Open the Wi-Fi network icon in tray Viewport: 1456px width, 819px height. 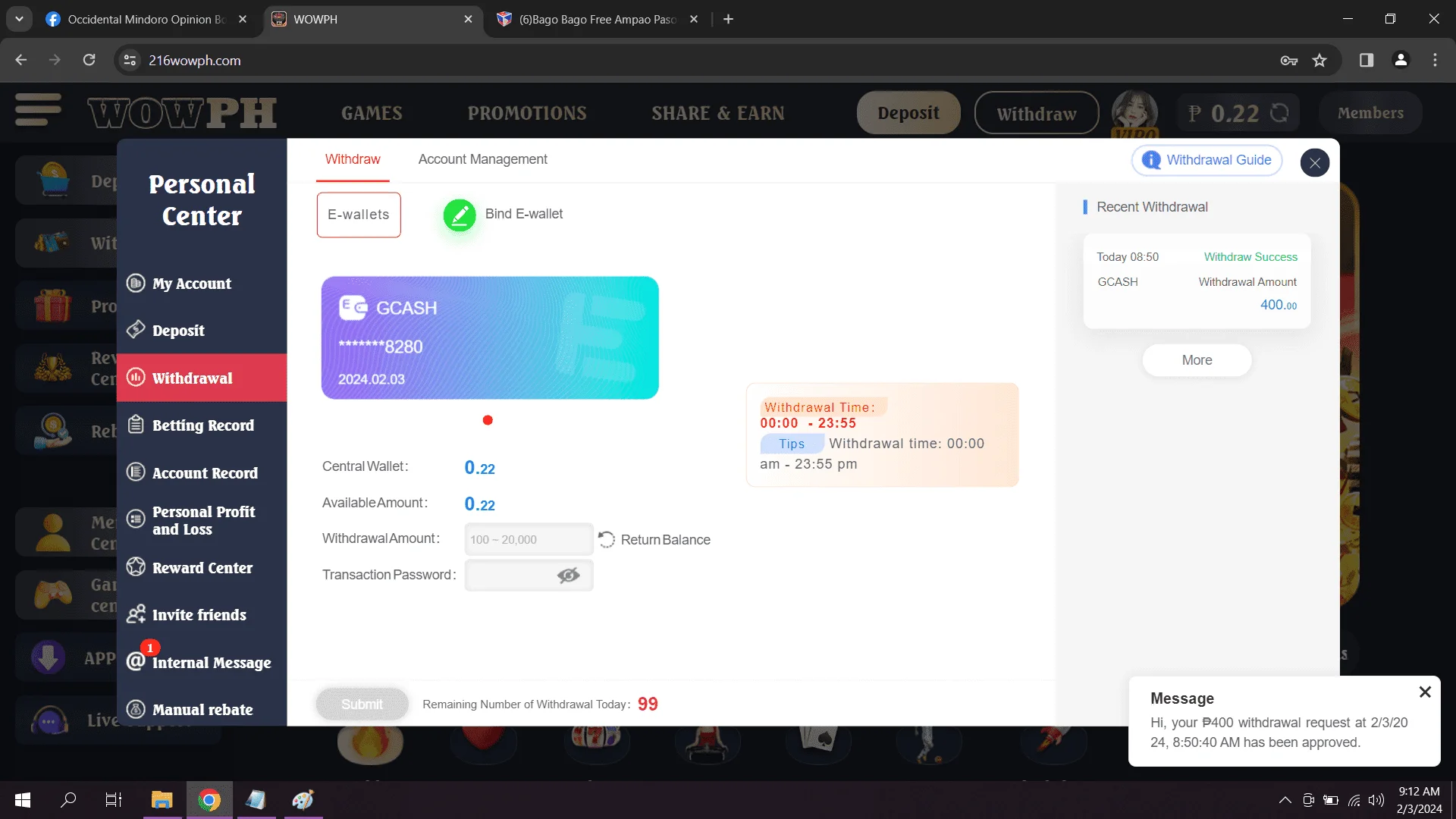click(x=1354, y=800)
